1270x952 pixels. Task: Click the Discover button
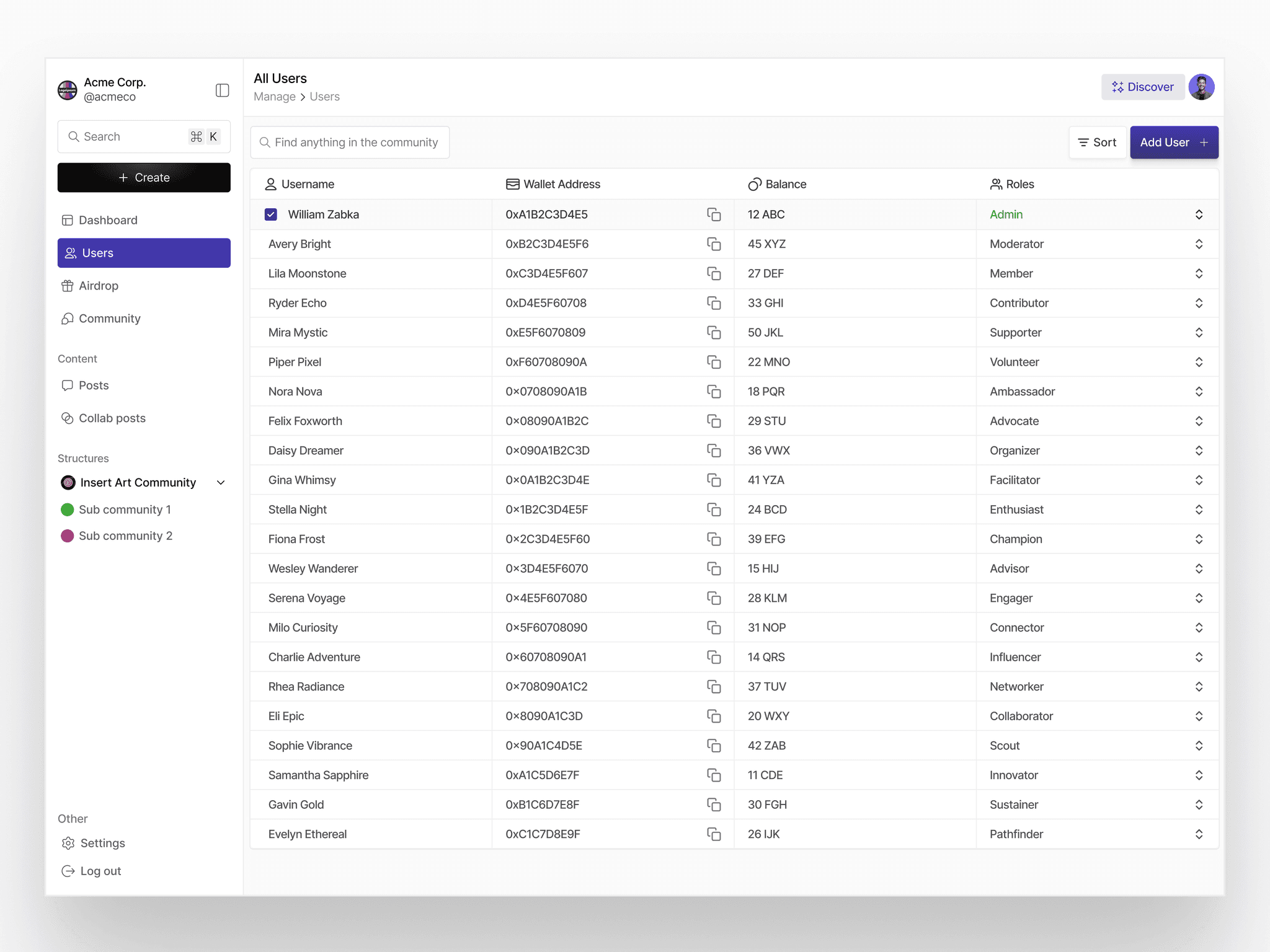point(1142,87)
